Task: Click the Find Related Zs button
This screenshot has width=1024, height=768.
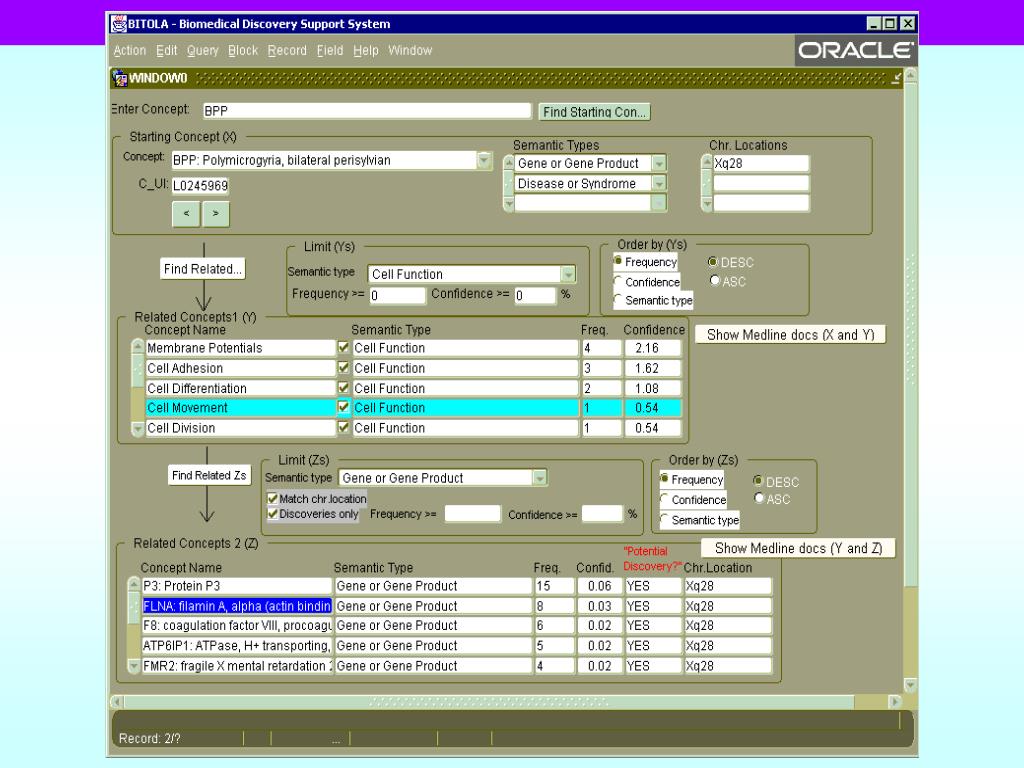Action: tap(209, 475)
